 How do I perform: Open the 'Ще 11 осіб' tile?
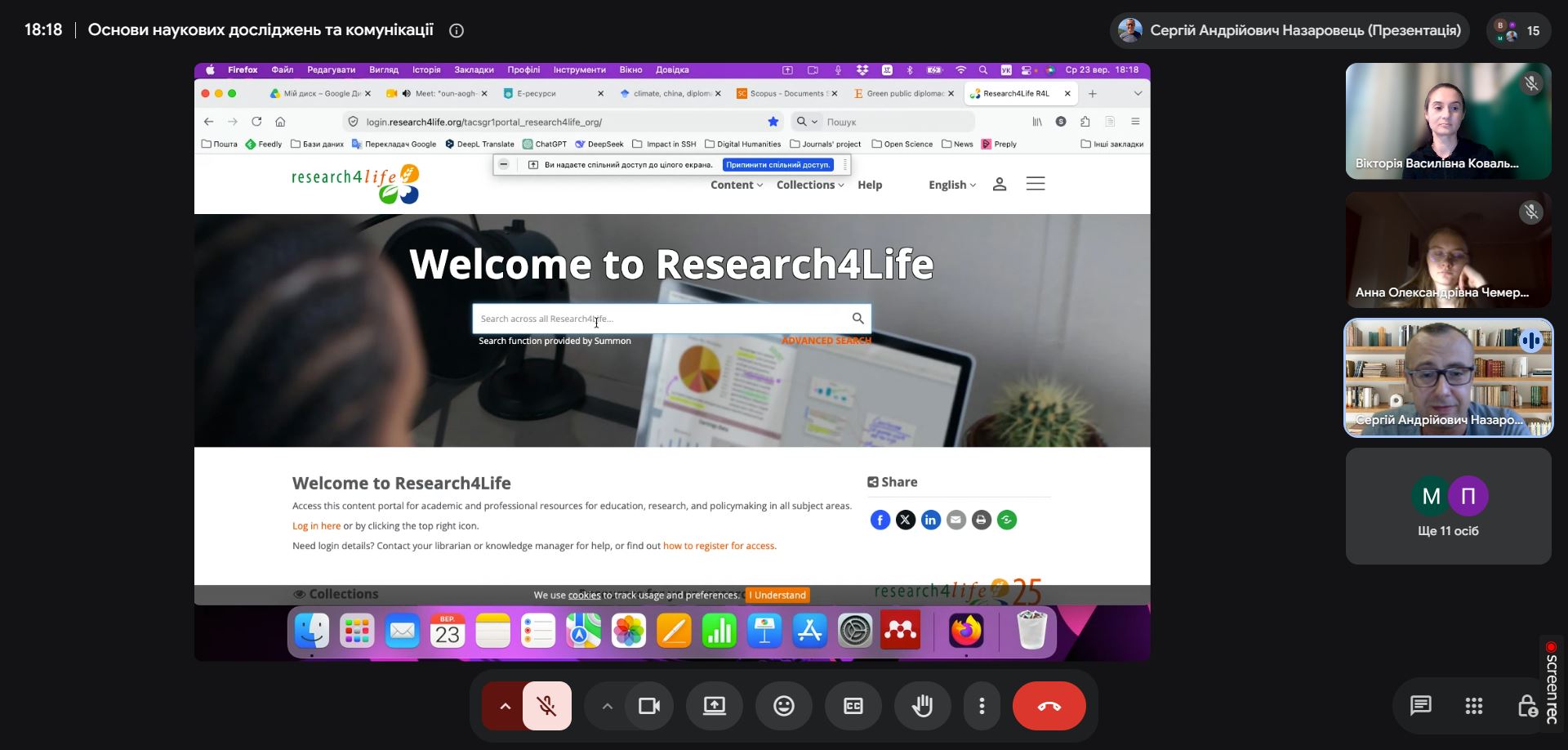[1449, 506]
